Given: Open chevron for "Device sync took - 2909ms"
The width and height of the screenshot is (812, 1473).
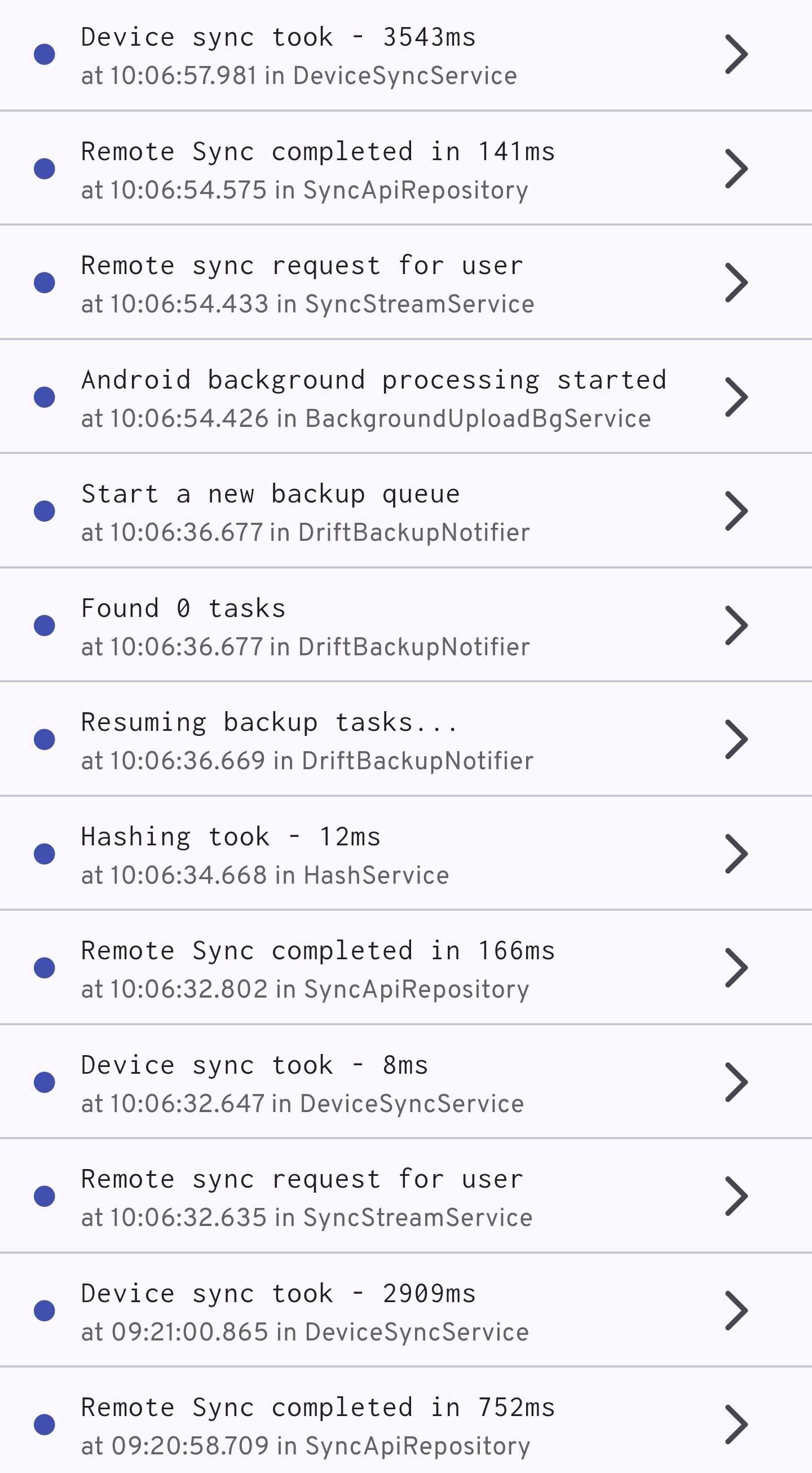Looking at the screenshot, I should 736,1310.
